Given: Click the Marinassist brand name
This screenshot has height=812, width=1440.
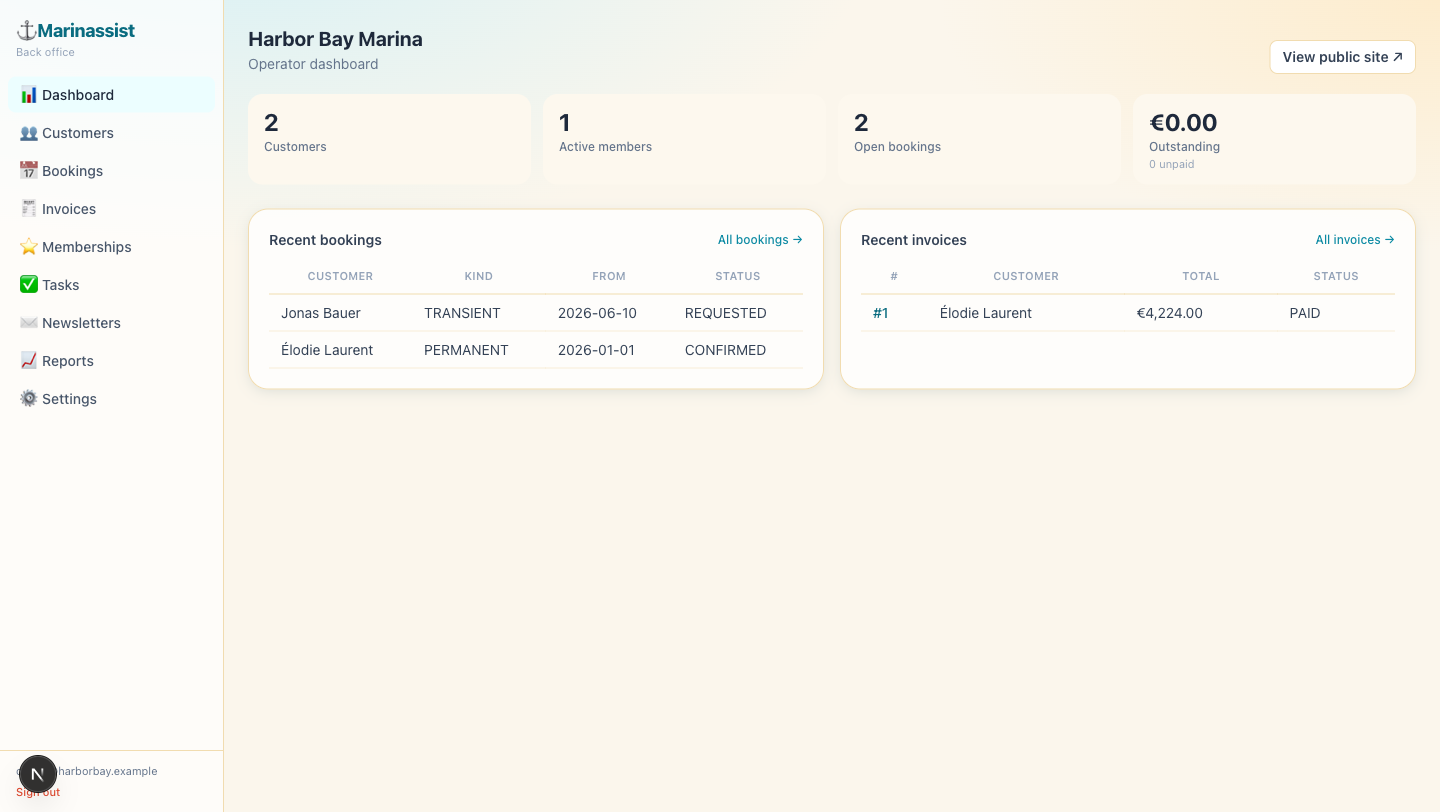Looking at the screenshot, I should point(86,31).
